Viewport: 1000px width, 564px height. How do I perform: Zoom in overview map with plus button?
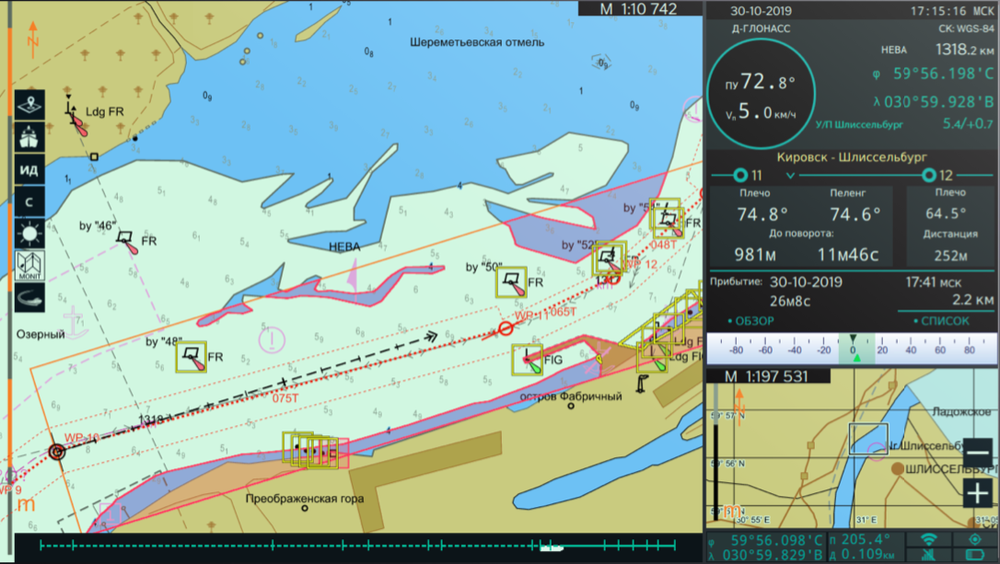tap(978, 492)
